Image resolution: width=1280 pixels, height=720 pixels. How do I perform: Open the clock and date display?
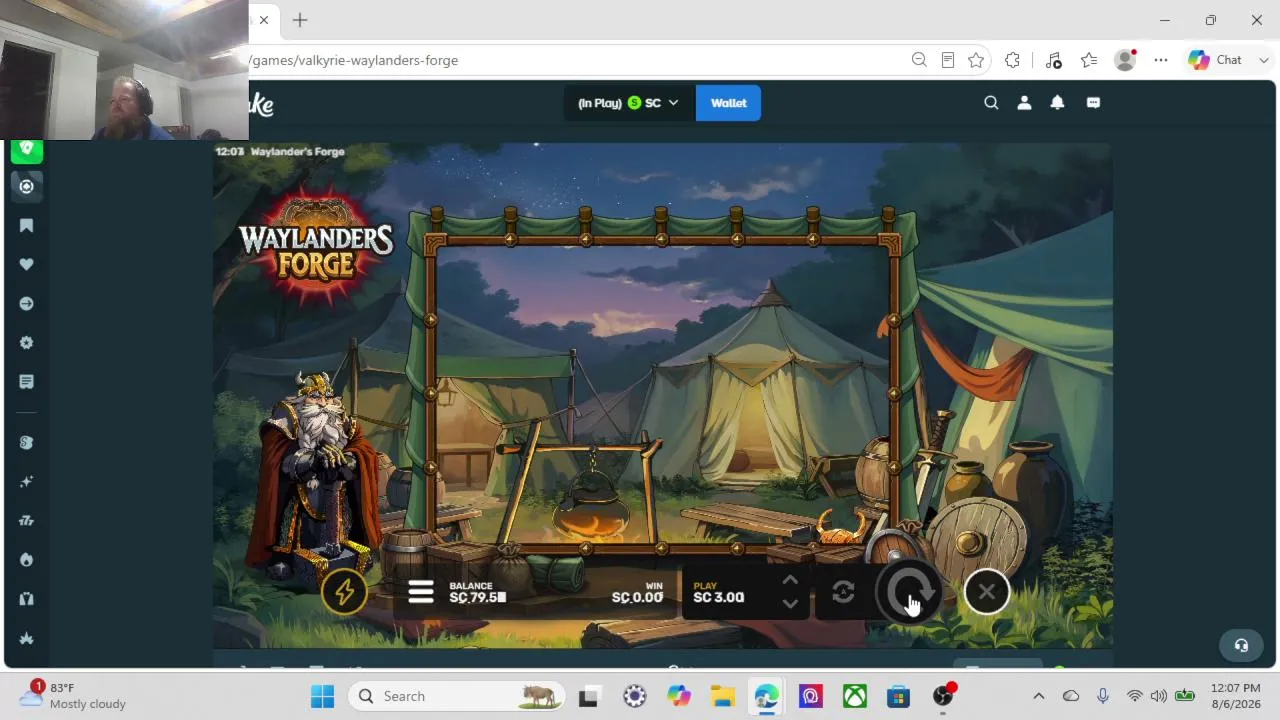pyautogui.click(x=1236, y=696)
